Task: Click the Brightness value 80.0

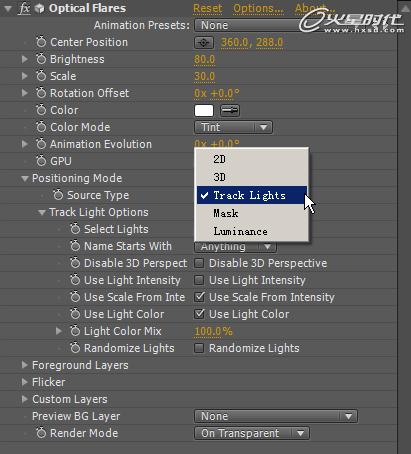Action: 205,59
